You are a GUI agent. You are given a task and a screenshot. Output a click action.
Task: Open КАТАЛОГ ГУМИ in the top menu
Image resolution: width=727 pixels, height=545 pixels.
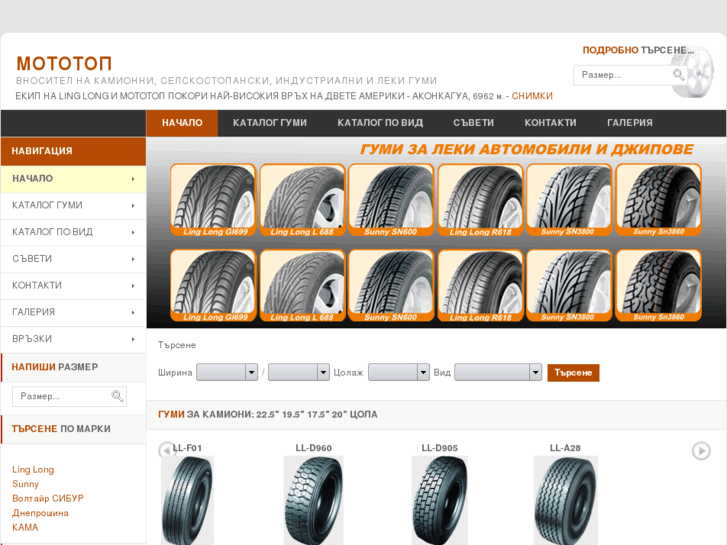[270, 123]
